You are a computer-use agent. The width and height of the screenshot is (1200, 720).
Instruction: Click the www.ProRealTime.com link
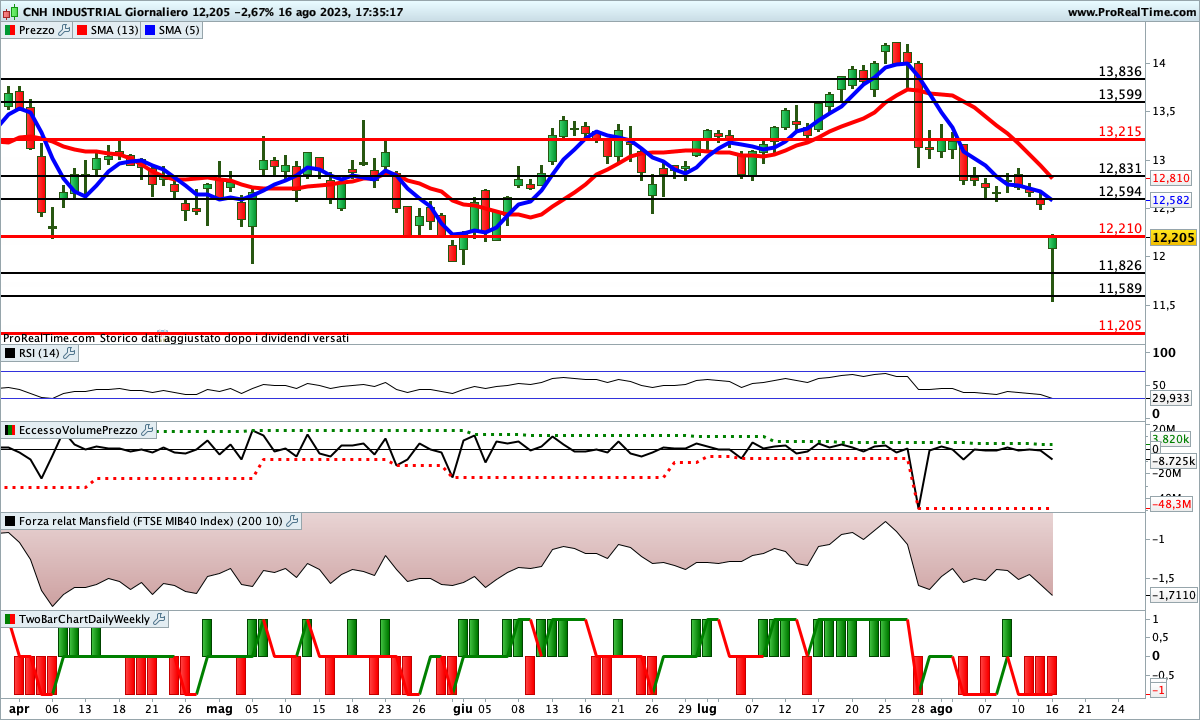1132,12
